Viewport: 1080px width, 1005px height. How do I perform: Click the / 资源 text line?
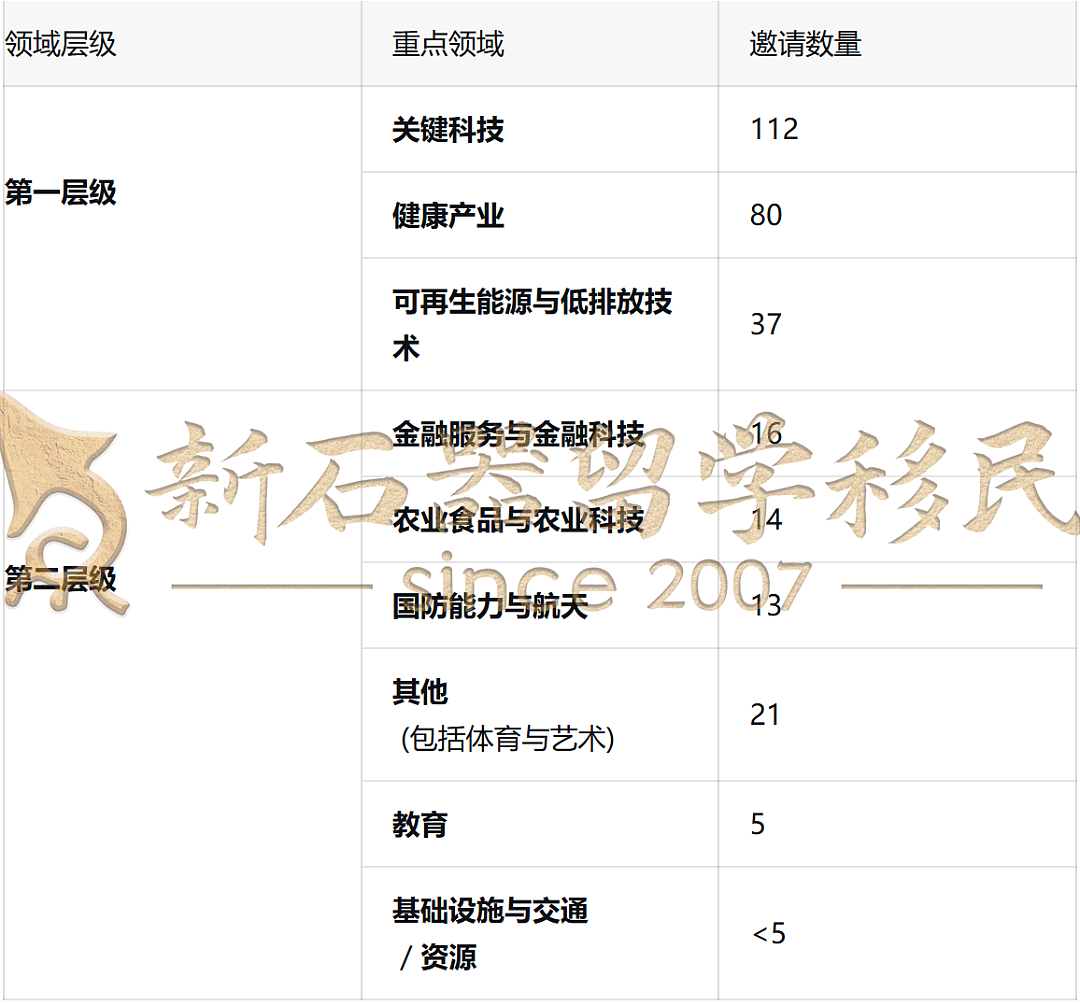[438, 957]
